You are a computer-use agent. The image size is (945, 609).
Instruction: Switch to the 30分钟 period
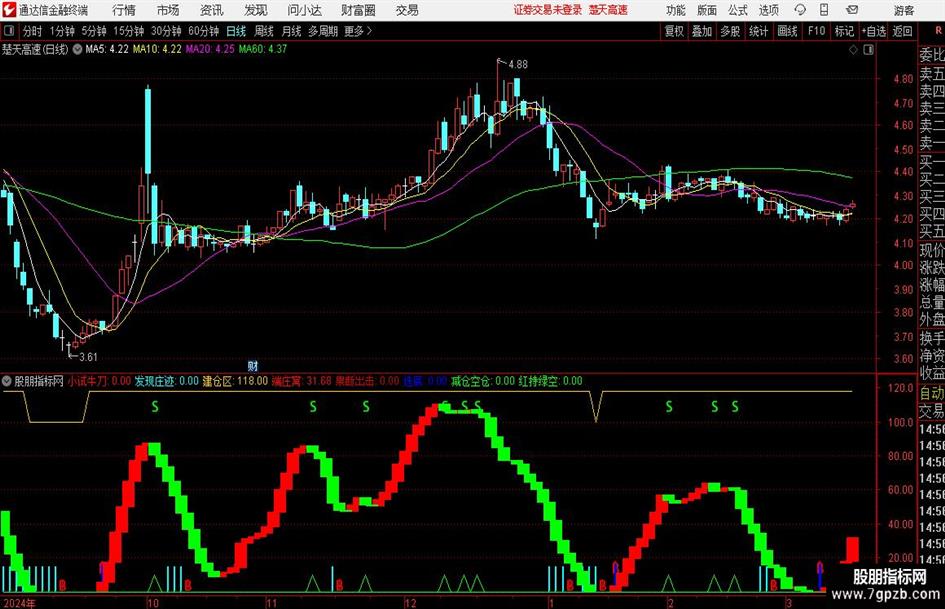pos(166,31)
